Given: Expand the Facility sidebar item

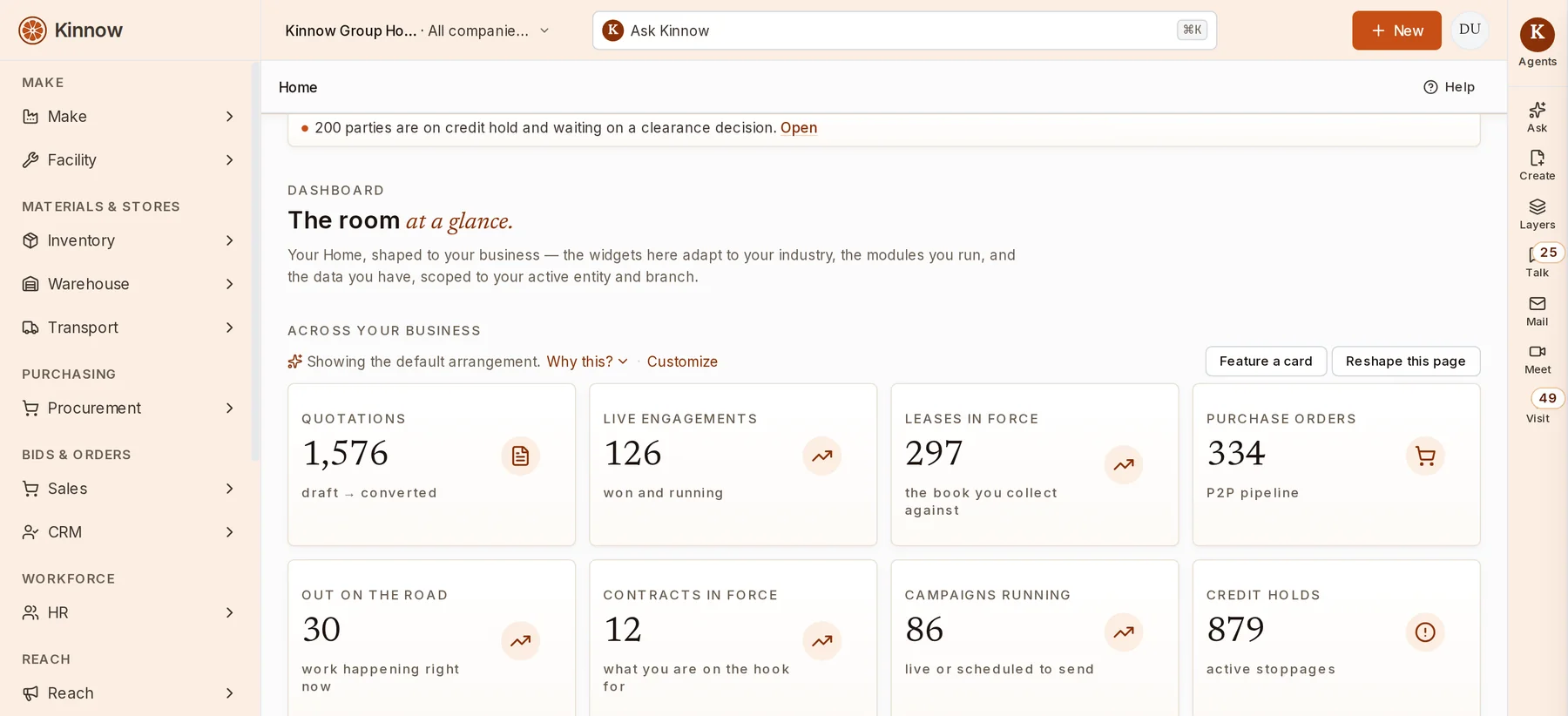Looking at the screenshot, I should pyautogui.click(x=129, y=160).
